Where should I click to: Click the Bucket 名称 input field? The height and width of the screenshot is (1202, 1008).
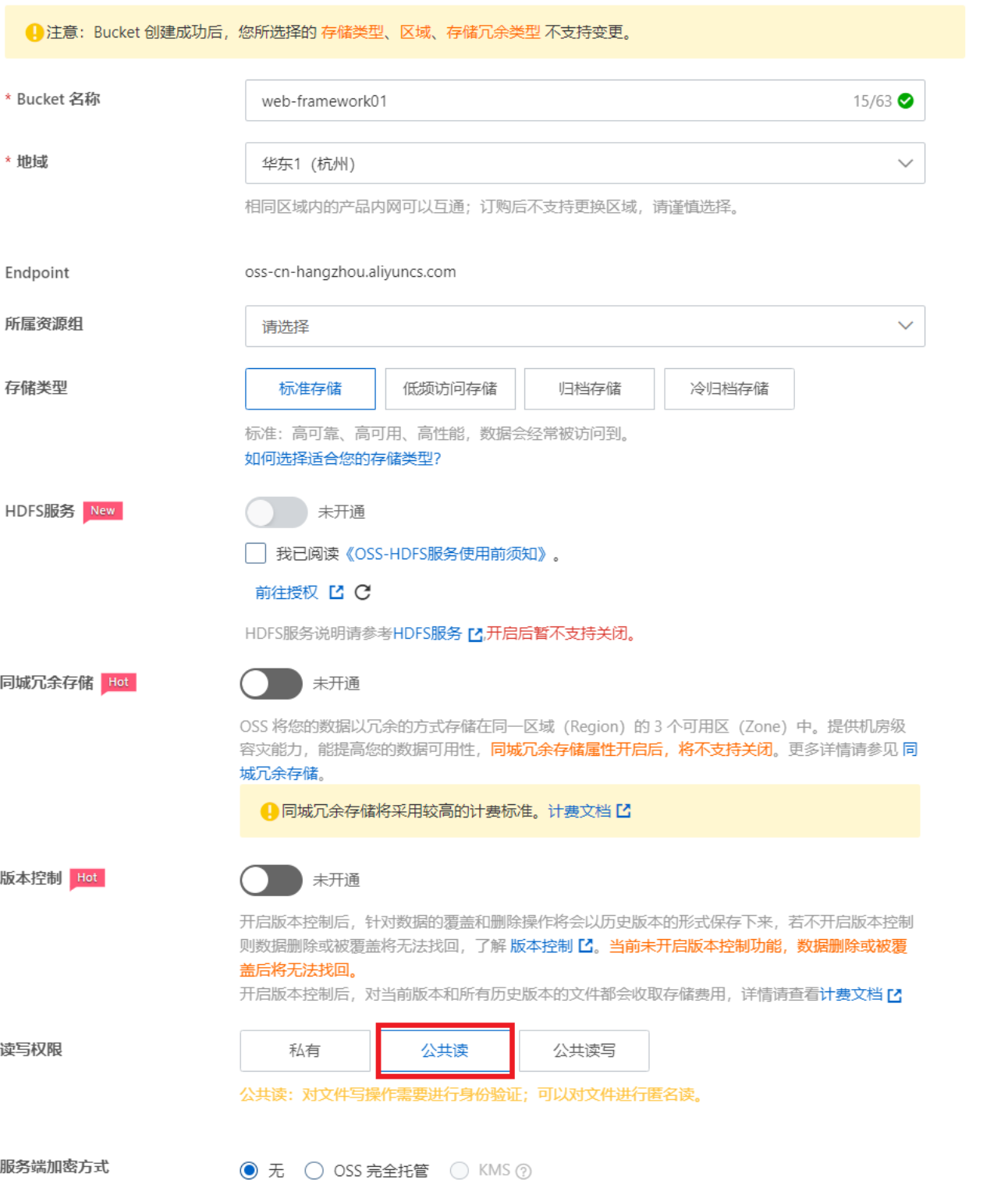pyautogui.click(x=585, y=101)
